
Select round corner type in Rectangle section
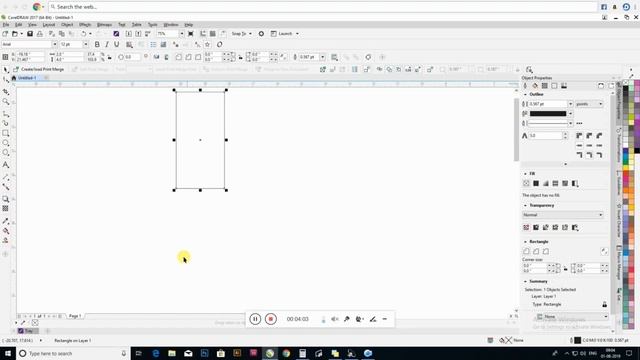(x=527, y=251)
